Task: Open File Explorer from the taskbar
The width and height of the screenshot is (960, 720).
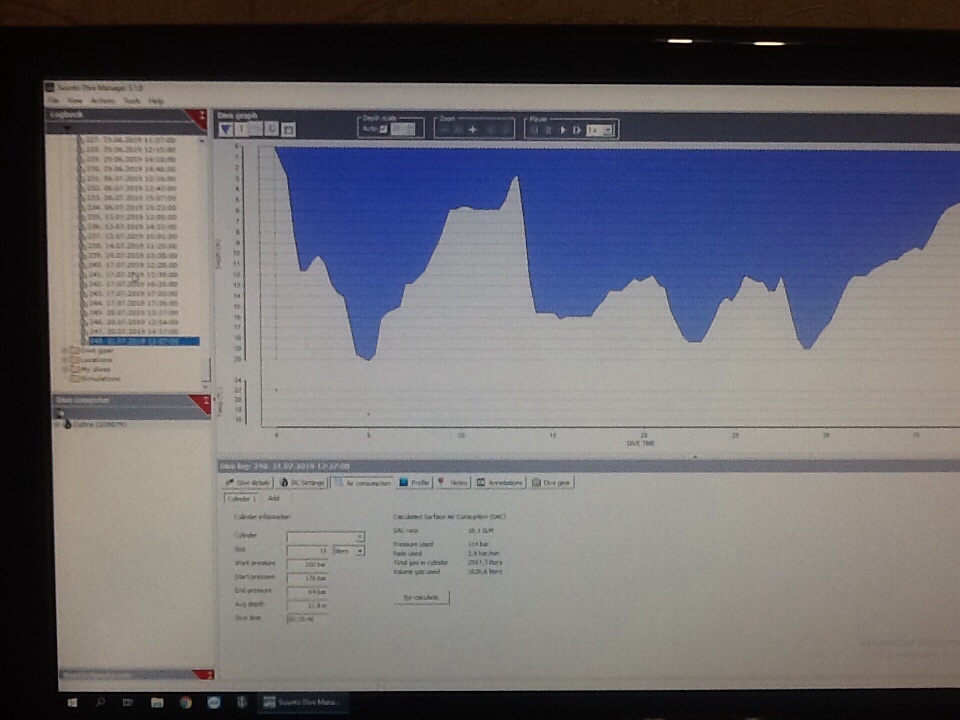Action: tap(157, 702)
